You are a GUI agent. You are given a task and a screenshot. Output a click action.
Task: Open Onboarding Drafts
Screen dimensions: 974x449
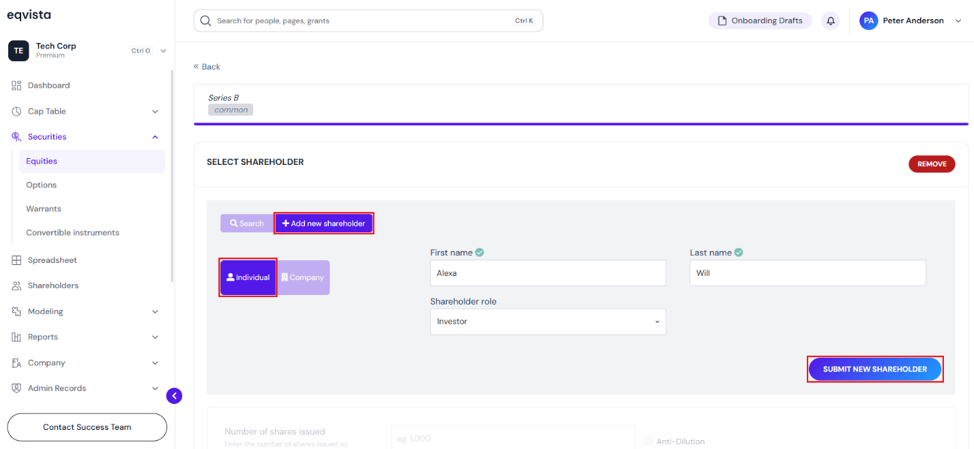pyautogui.click(x=760, y=20)
